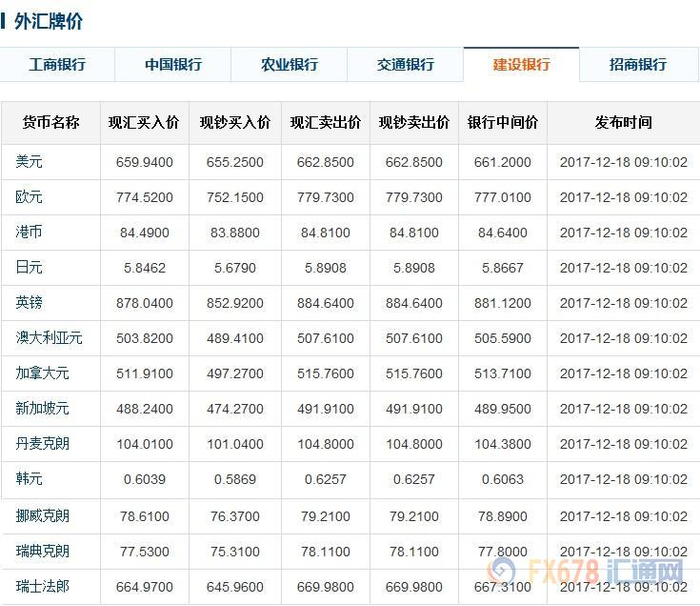Viewport: 700px width, 606px height.
Task: Click CAD cash buy value 497.2700
Action: coord(235,374)
